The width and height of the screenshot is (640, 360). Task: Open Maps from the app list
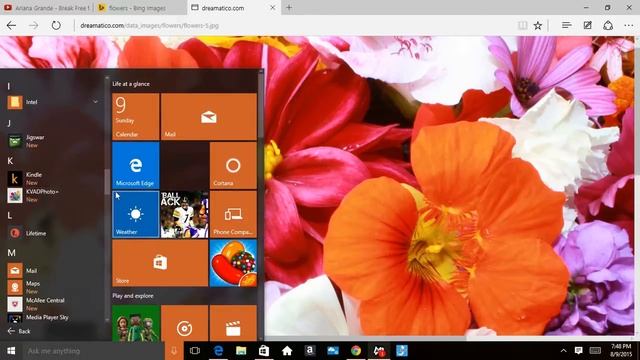click(53, 287)
